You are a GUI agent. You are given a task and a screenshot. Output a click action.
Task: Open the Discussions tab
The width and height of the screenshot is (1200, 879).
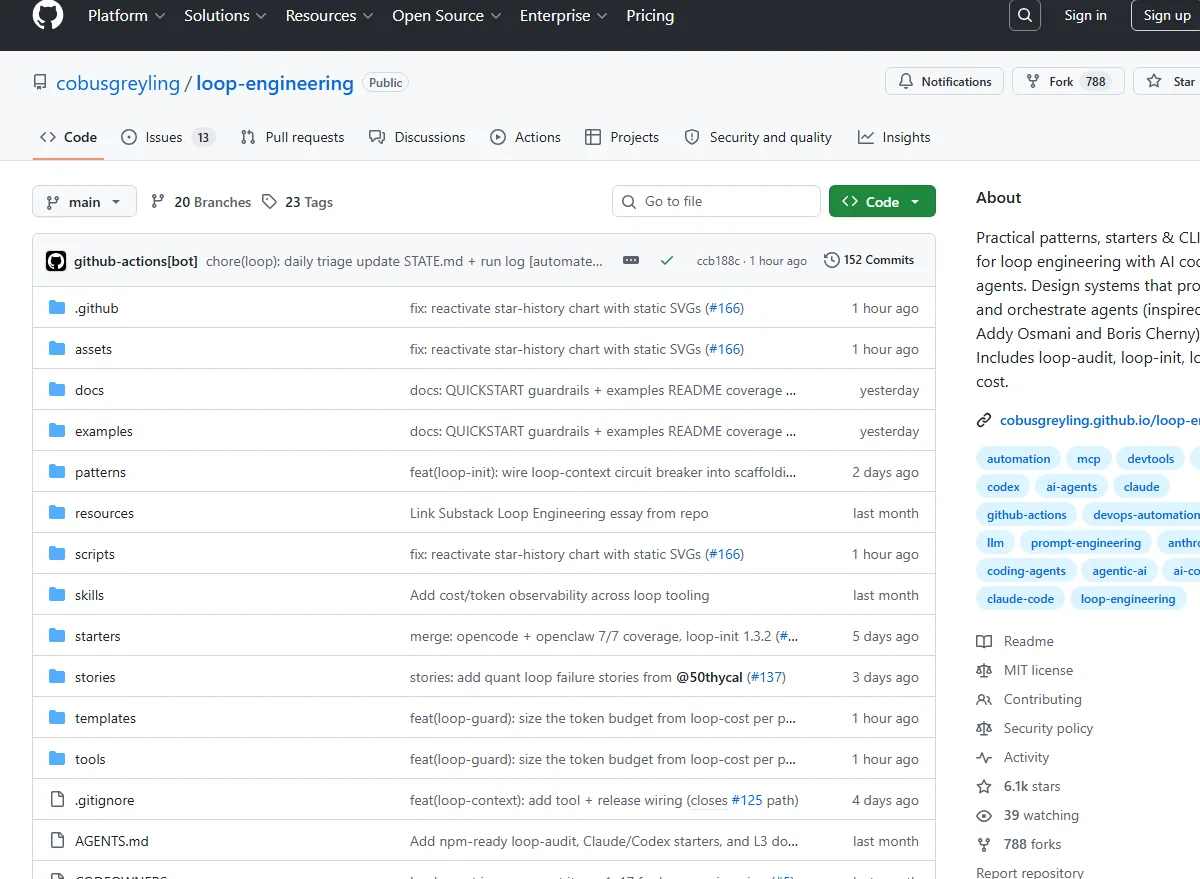[x=417, y=137]
